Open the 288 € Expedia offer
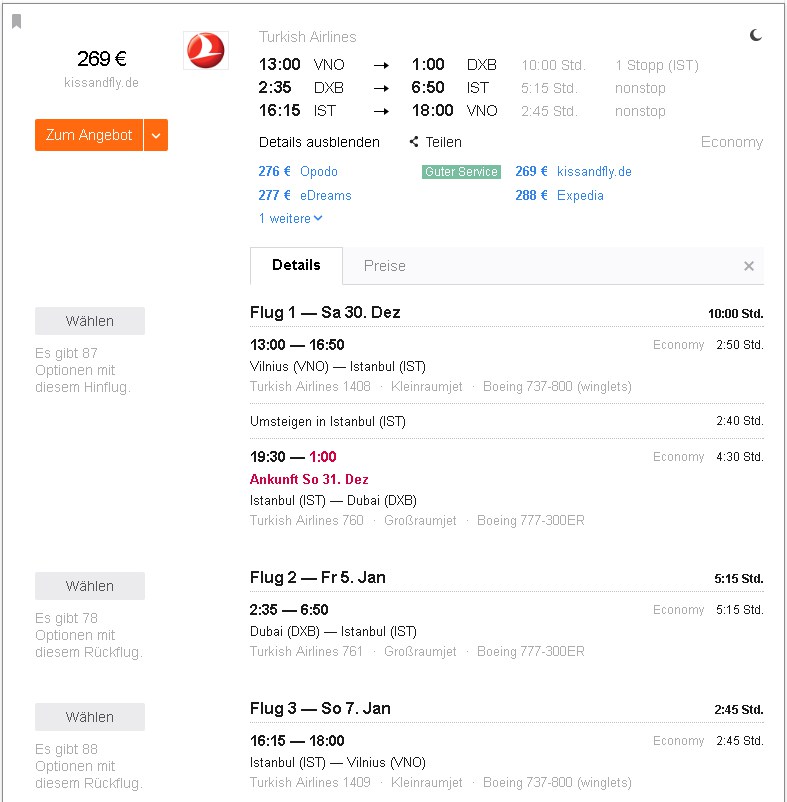The height and width of the screenshot is (802, 787). coord(559,195)
